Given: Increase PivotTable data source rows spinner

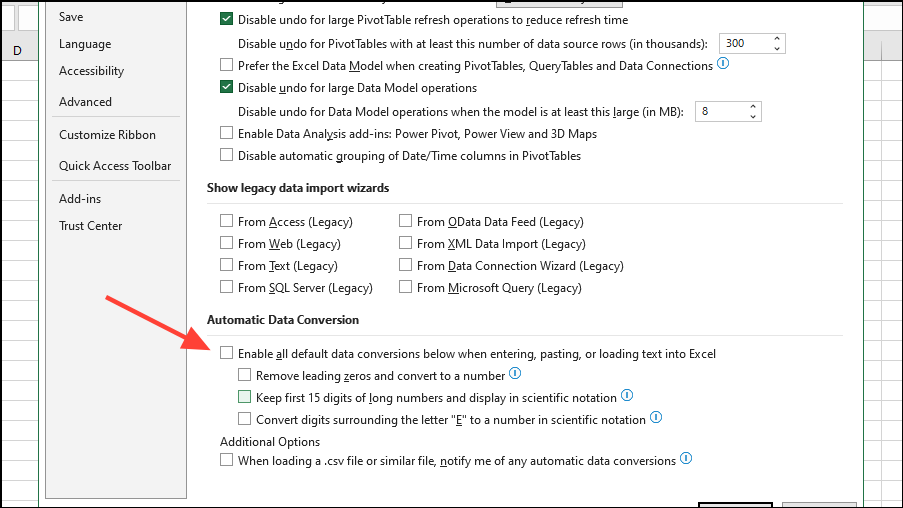Looking at the screenshot, I should pyautogui.click(x=777, y=39).
